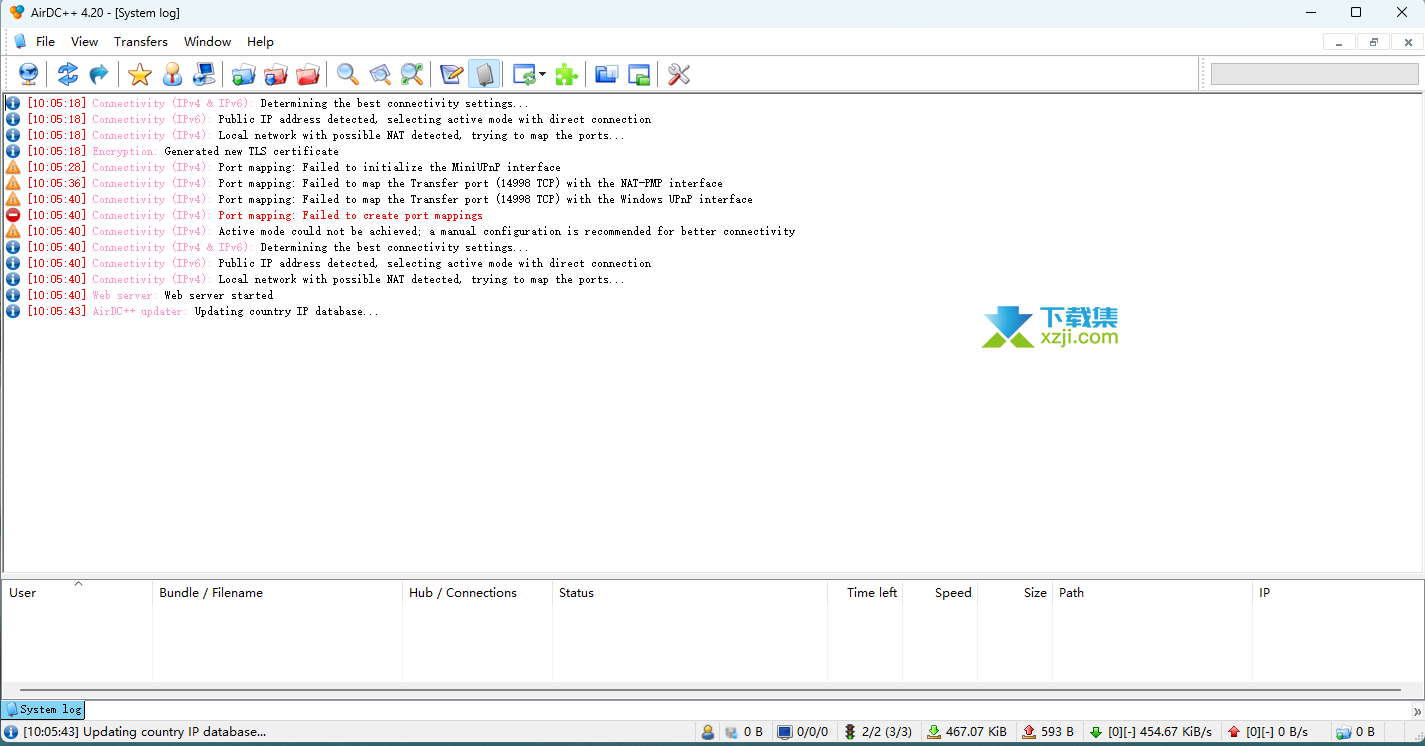Click the 'Web server started' log entry
Screen dimensions: 1425x746
click(218, 295)
